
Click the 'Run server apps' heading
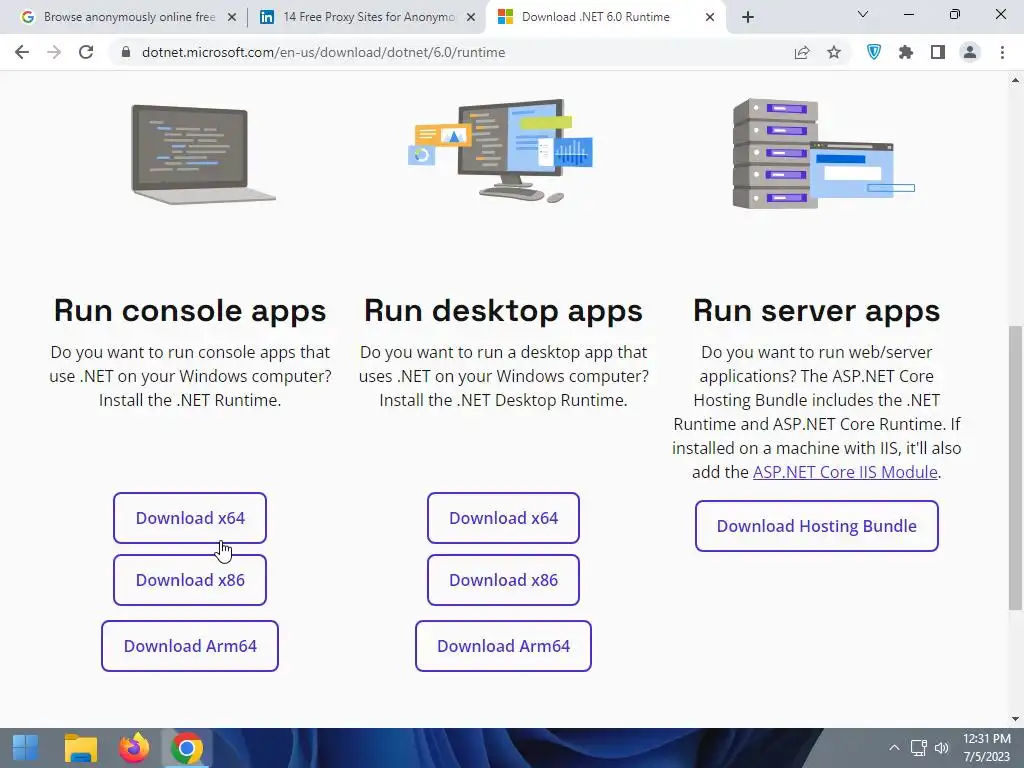click(817, 310)
